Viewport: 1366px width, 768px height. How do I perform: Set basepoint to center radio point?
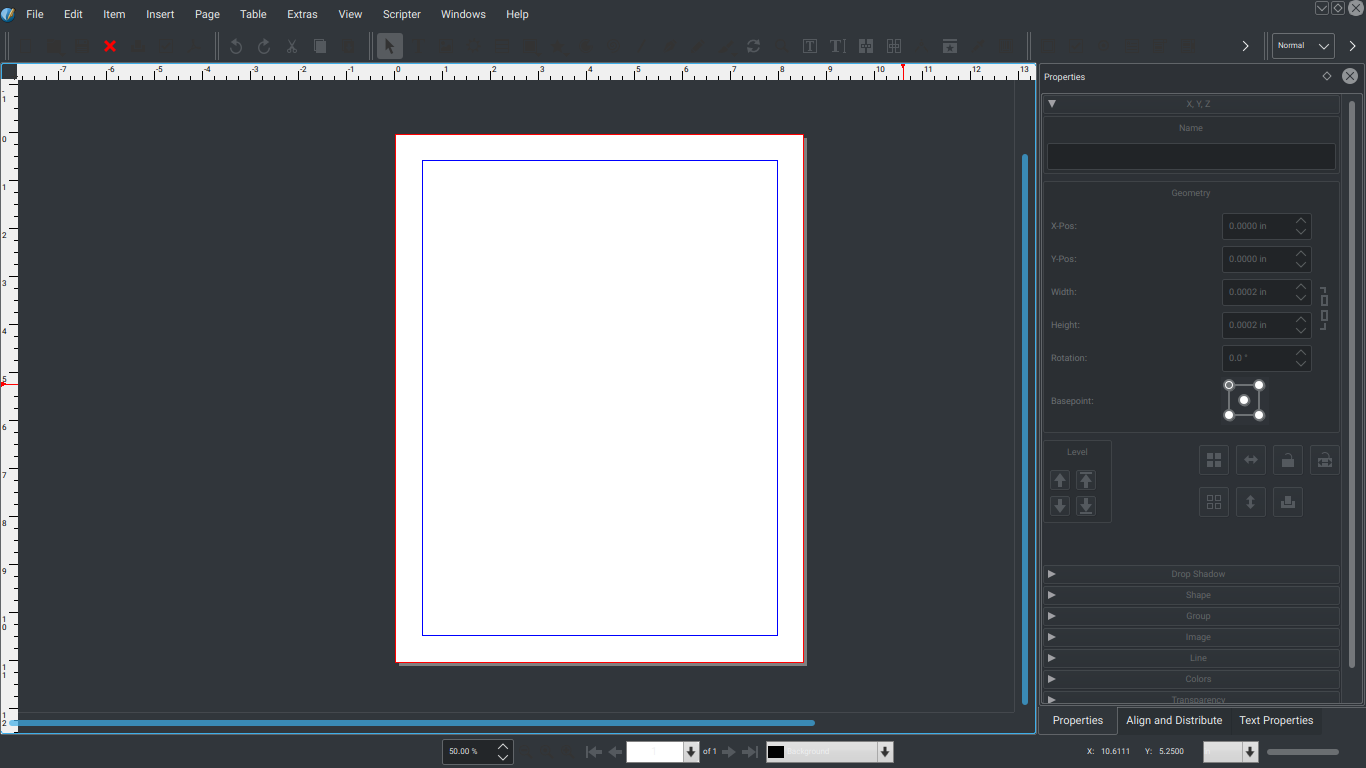(1244, 400)
